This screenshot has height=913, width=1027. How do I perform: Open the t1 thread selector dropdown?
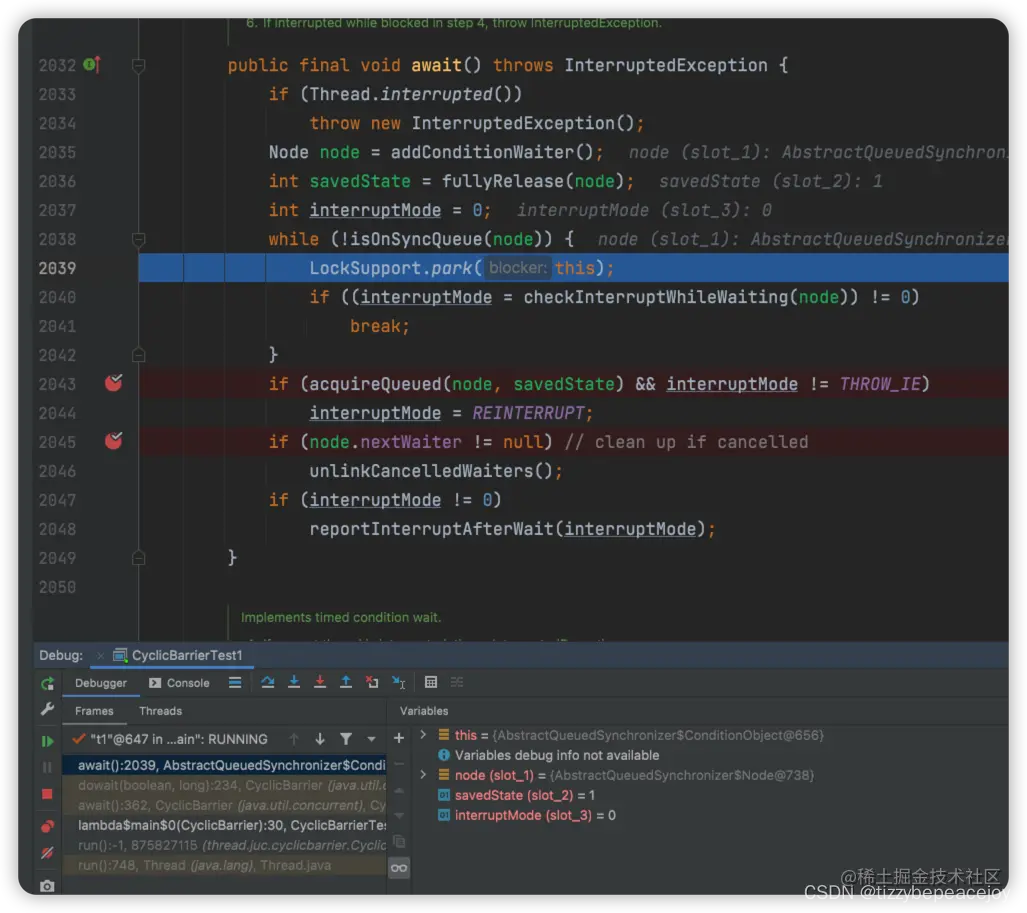pyautogui.click(x=172, y=739)
